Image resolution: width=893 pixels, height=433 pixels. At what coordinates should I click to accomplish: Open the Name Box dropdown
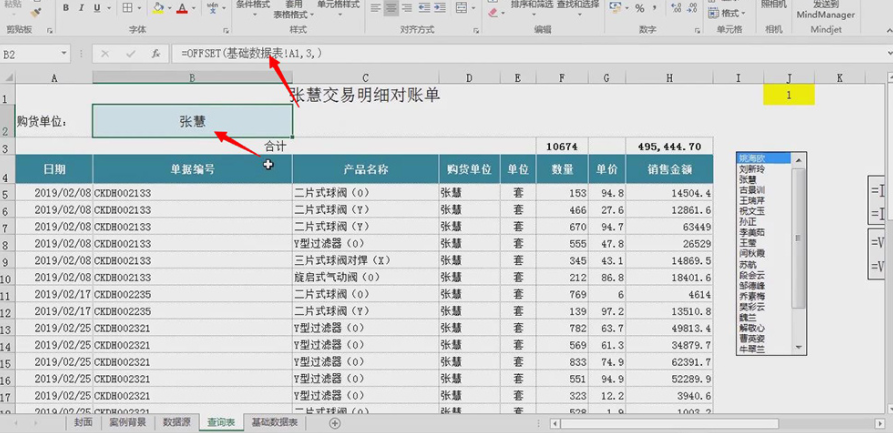64,54
